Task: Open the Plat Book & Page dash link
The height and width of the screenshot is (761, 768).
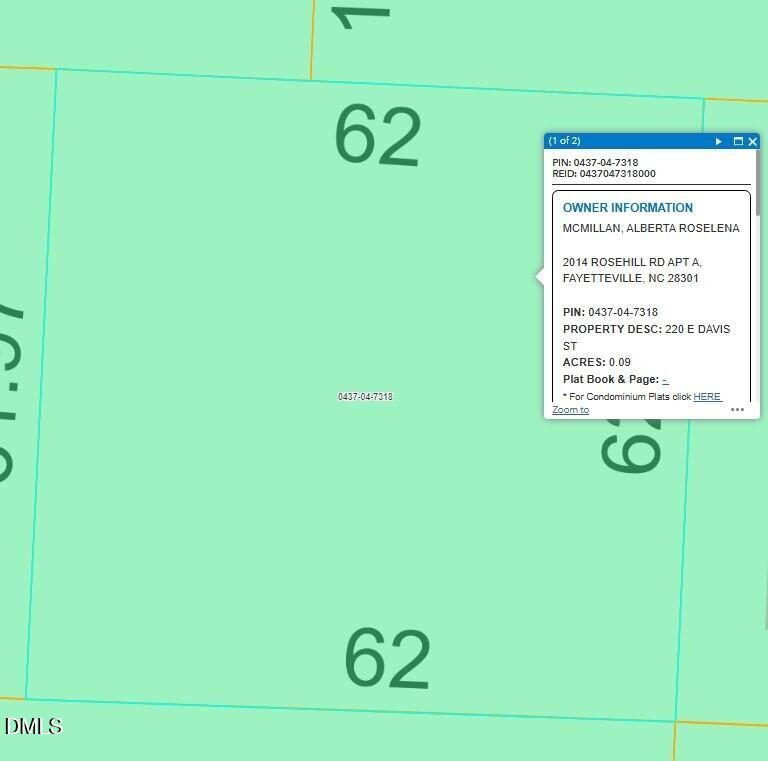Action: (x=665, y=380)
